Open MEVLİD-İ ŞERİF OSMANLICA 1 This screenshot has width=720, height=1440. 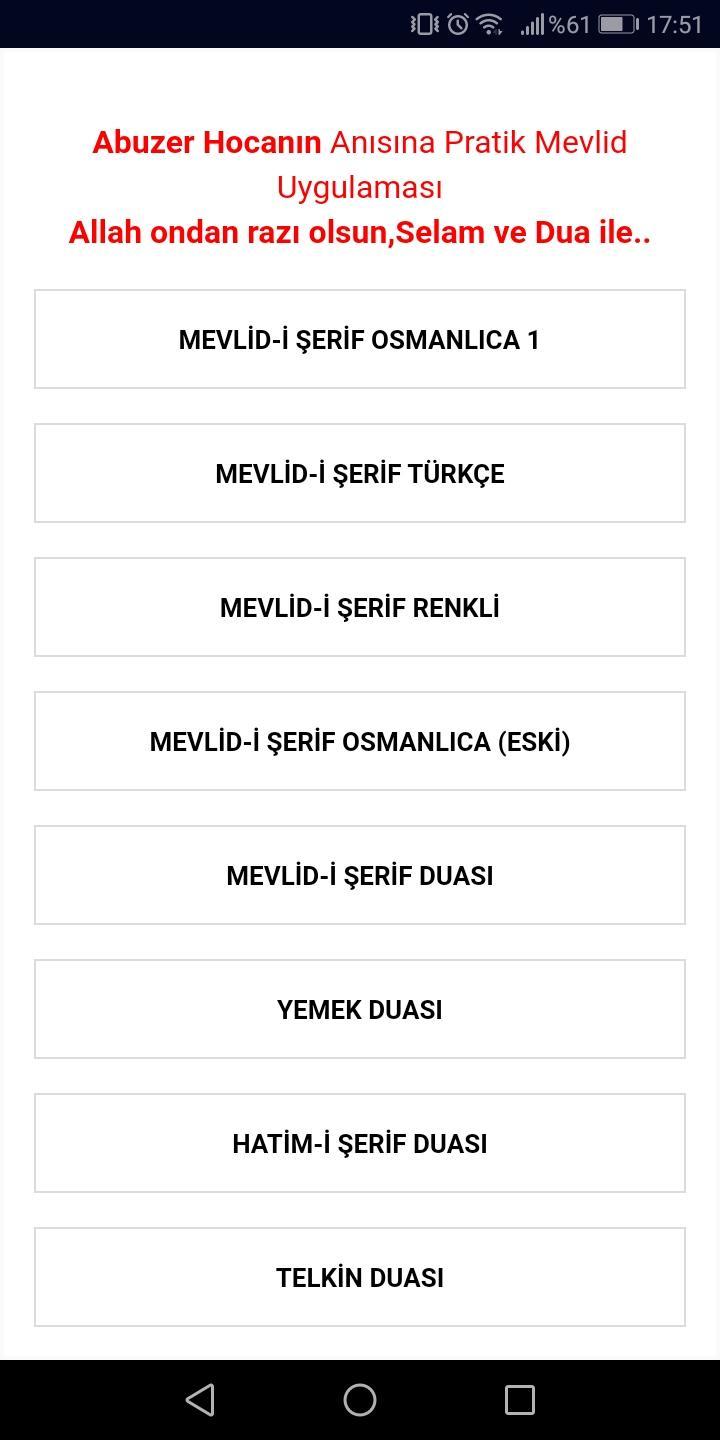coord(360,339)
